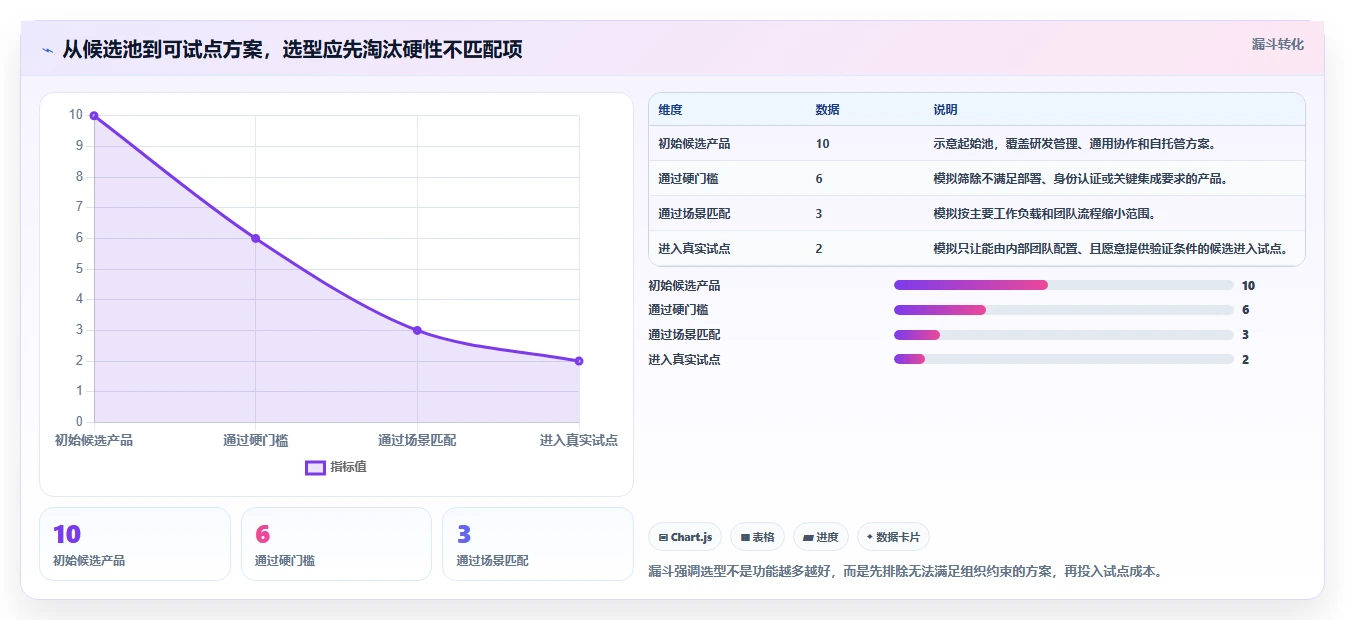Click the 通过硬门槛 label in the progress list
The width and height of the screenshot is (1345, 620).
tap(678, 310)
